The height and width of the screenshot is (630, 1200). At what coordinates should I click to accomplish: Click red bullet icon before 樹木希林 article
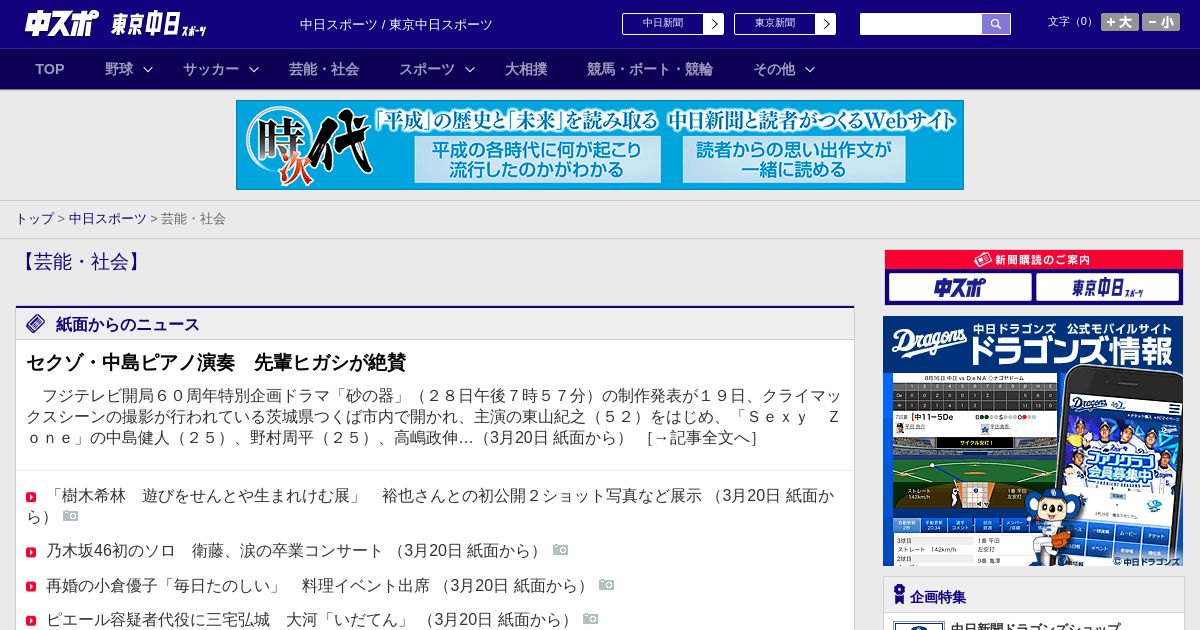31,497
